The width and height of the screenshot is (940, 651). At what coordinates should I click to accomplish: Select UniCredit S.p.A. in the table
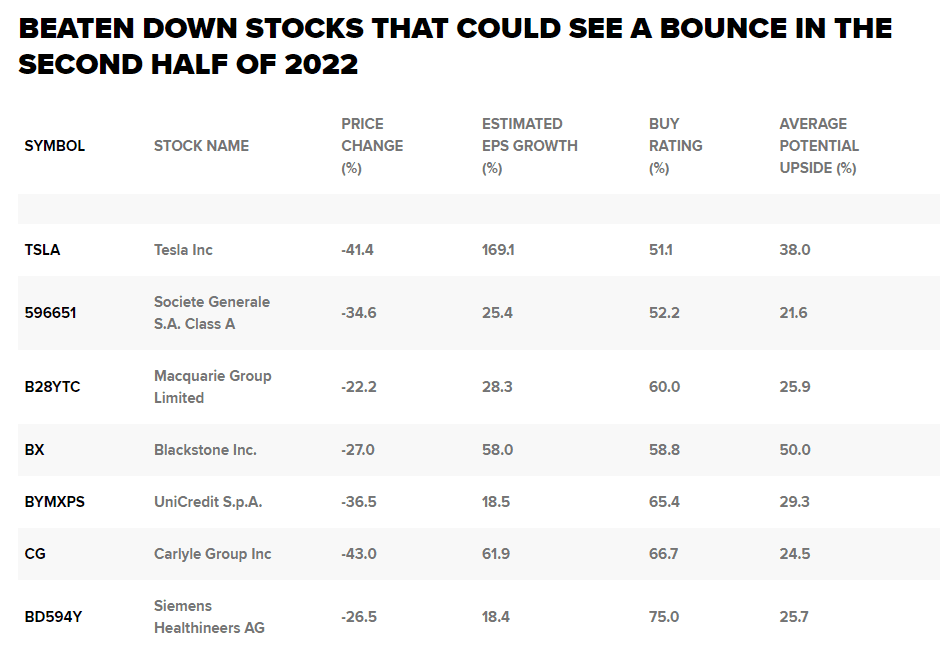(208, 502)
